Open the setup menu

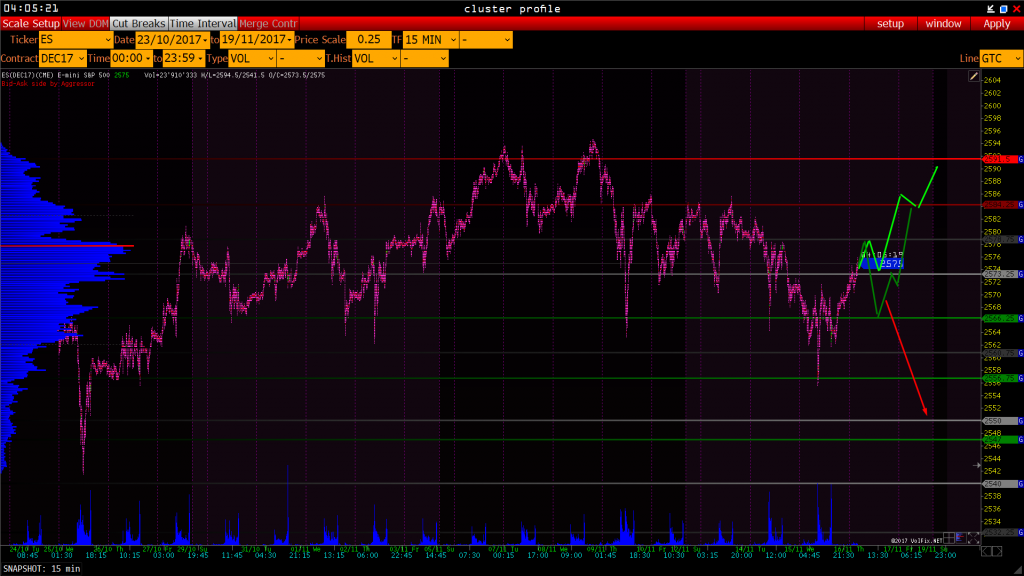[890, 23]
